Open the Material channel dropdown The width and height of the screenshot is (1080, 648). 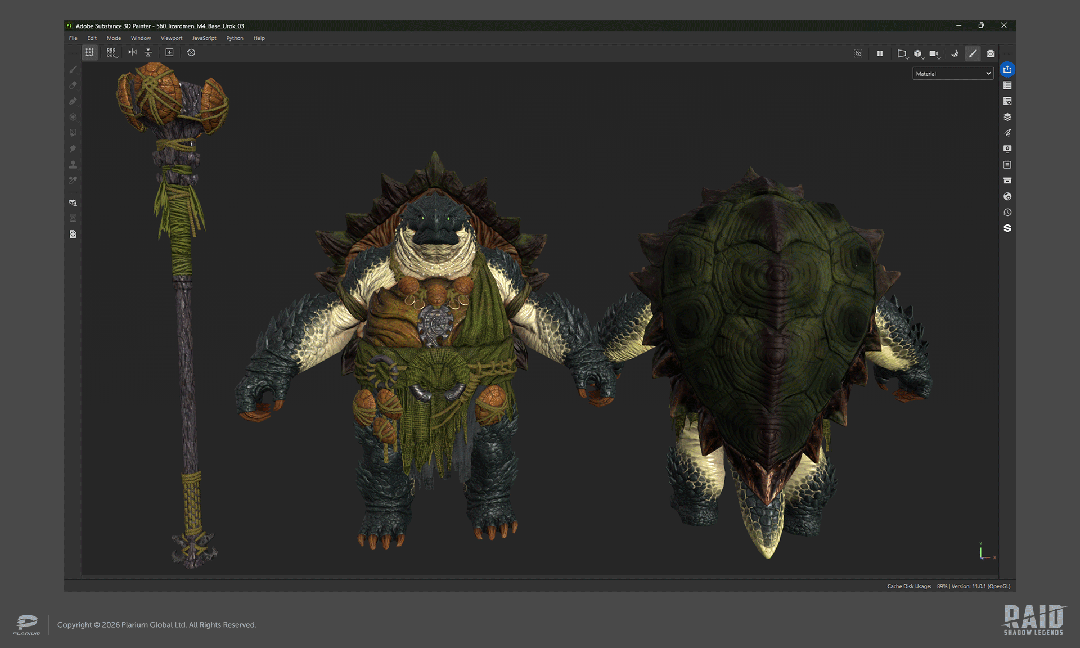tap(953, 74)
